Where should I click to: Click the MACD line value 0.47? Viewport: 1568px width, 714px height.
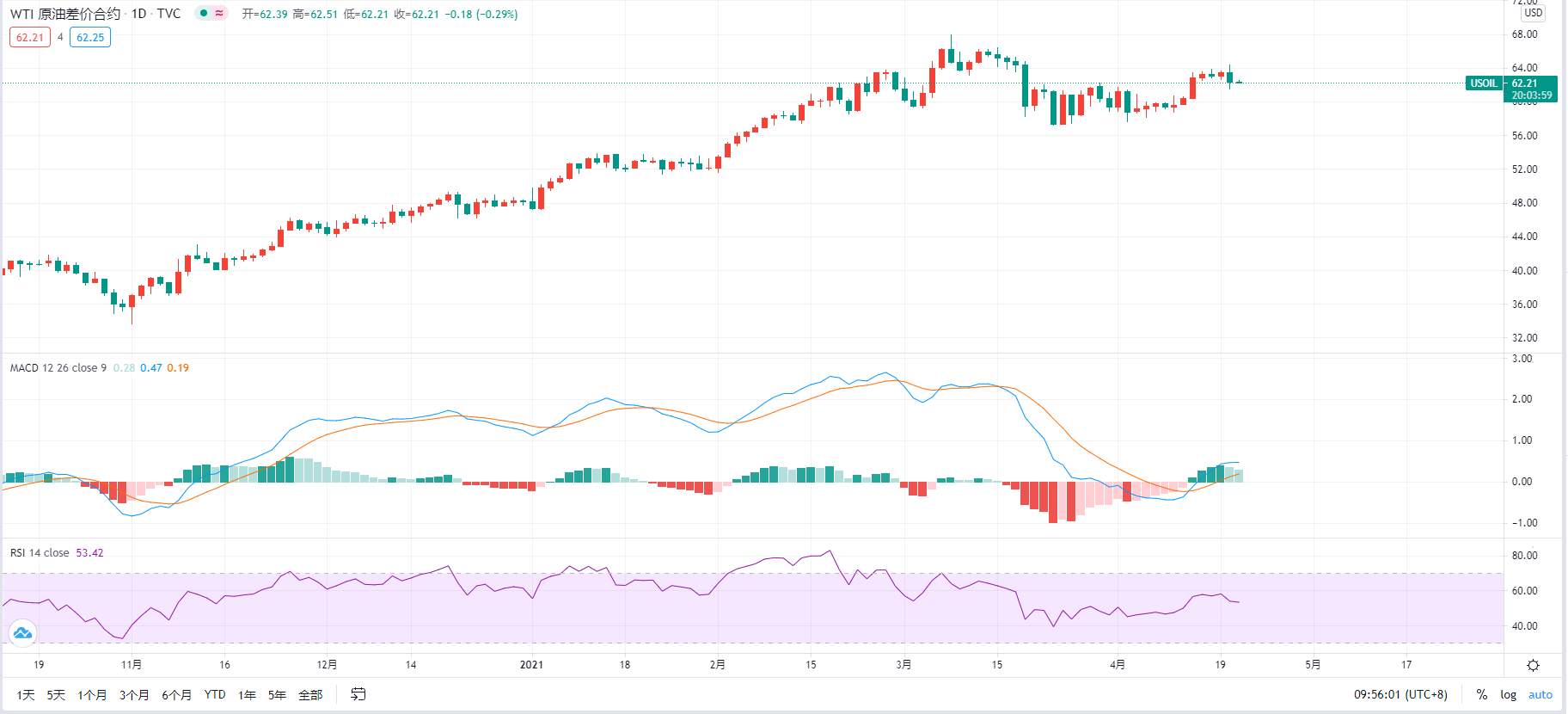click(x=151, y=367)
